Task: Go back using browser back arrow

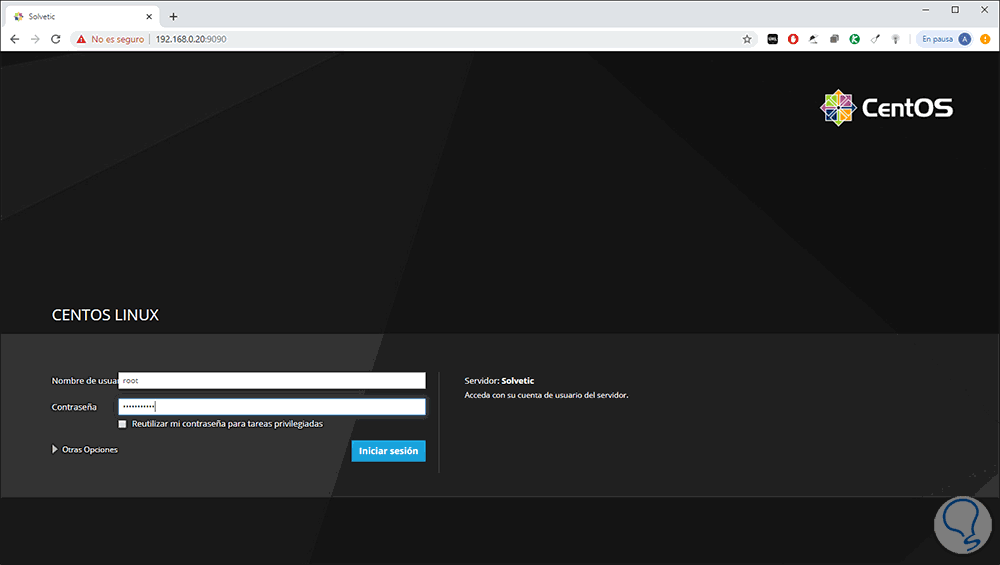Action: (x=15, y=39)
